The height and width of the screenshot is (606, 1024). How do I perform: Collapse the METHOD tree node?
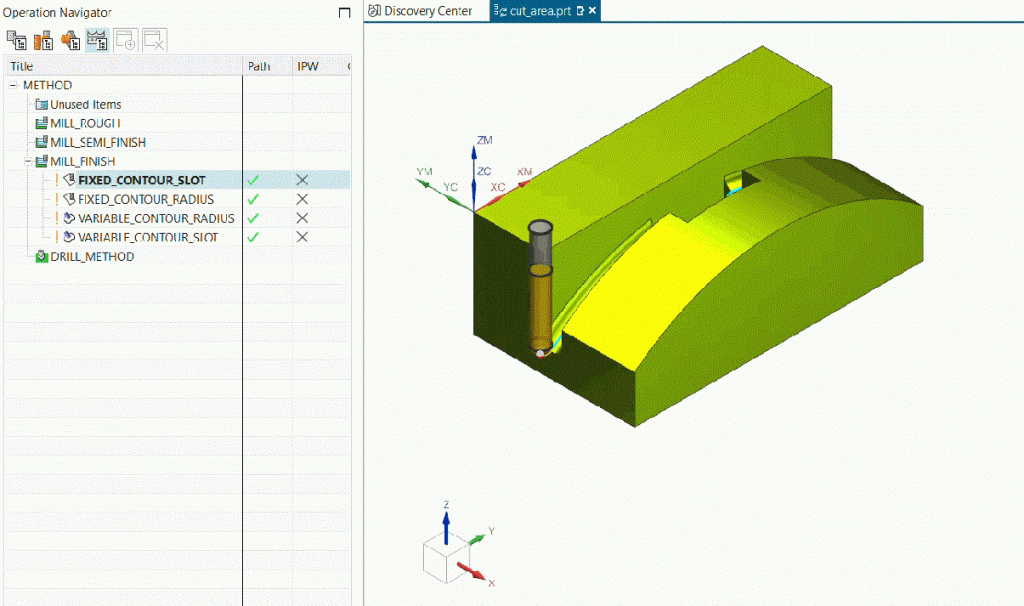(12, 85)
